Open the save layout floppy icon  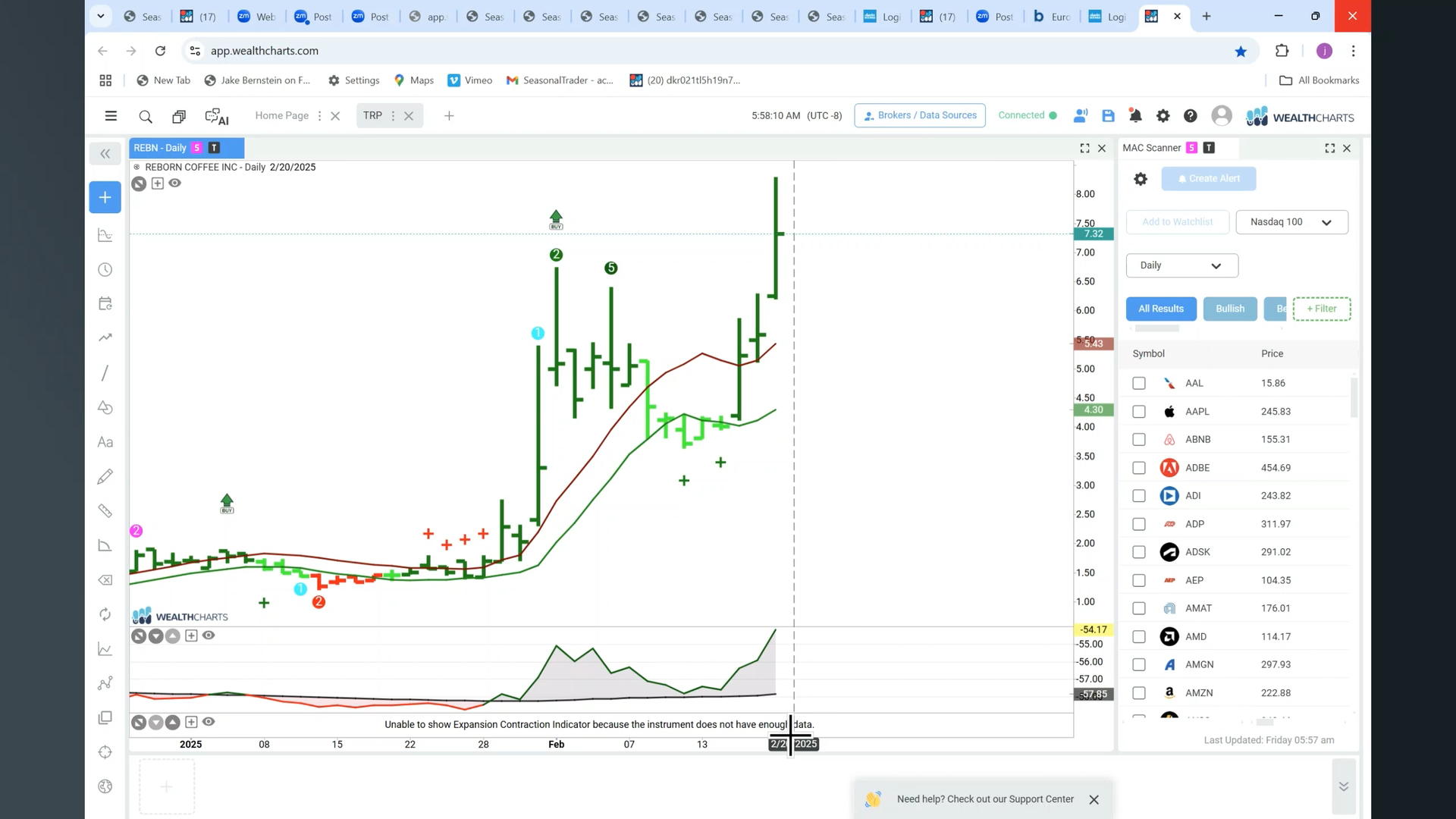pyautogui.click(x=1108, y=116)
